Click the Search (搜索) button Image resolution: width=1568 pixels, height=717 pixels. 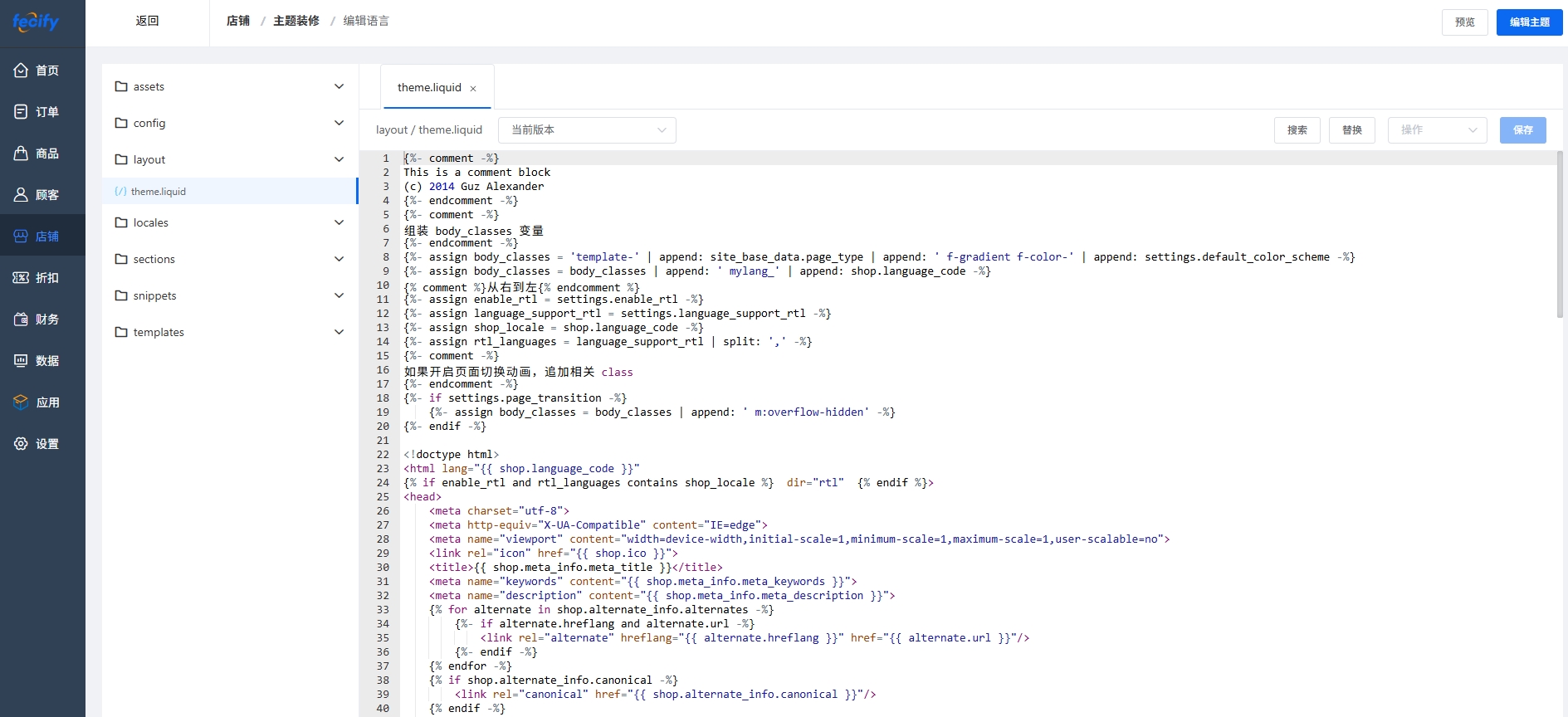click(x=1297, y=130)
